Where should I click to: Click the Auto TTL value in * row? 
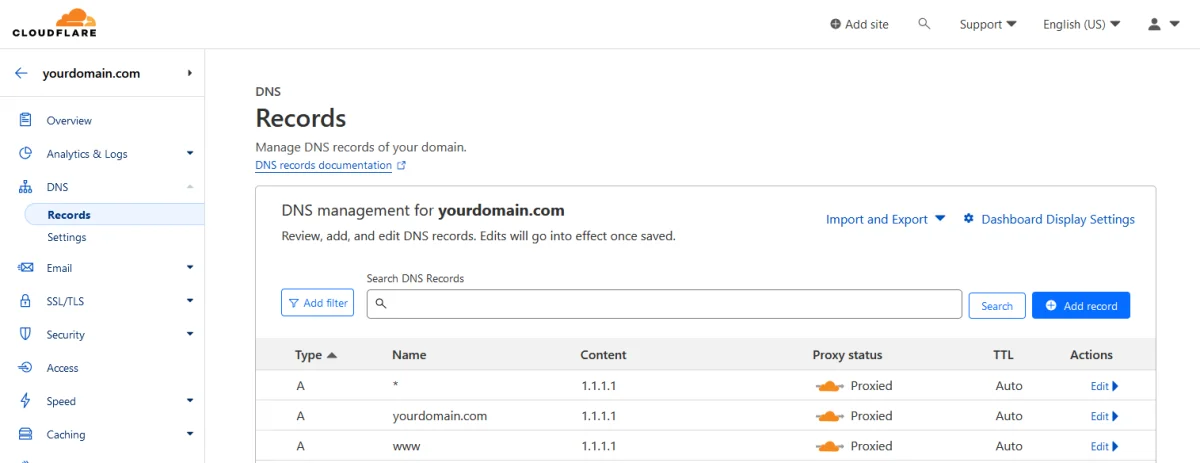[1009, 386]
